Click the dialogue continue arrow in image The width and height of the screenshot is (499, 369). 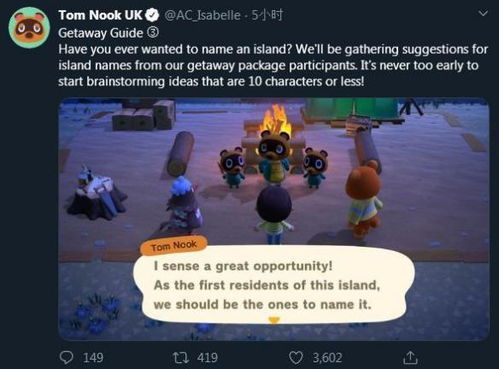[x=274, y=320]
